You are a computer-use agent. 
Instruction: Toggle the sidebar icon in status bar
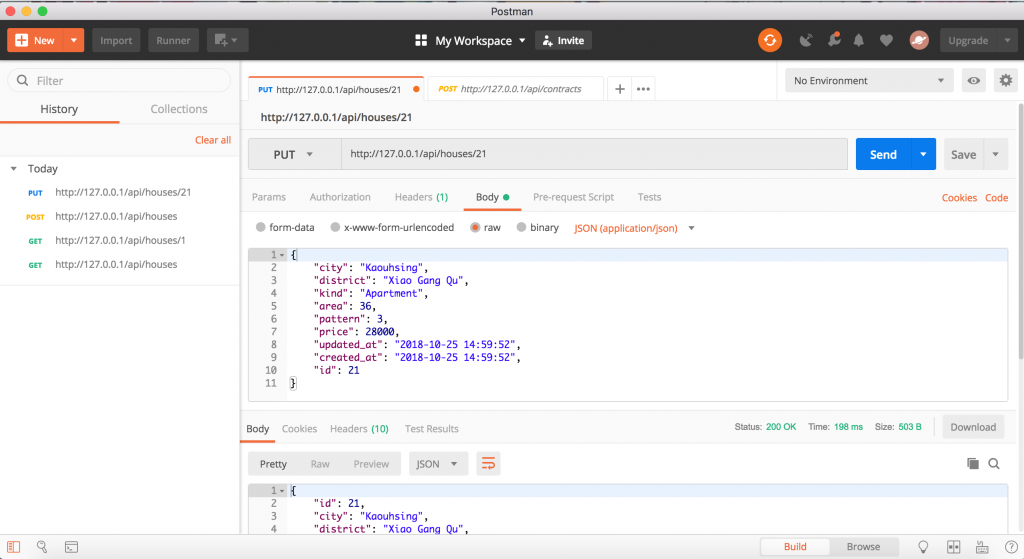14,547
